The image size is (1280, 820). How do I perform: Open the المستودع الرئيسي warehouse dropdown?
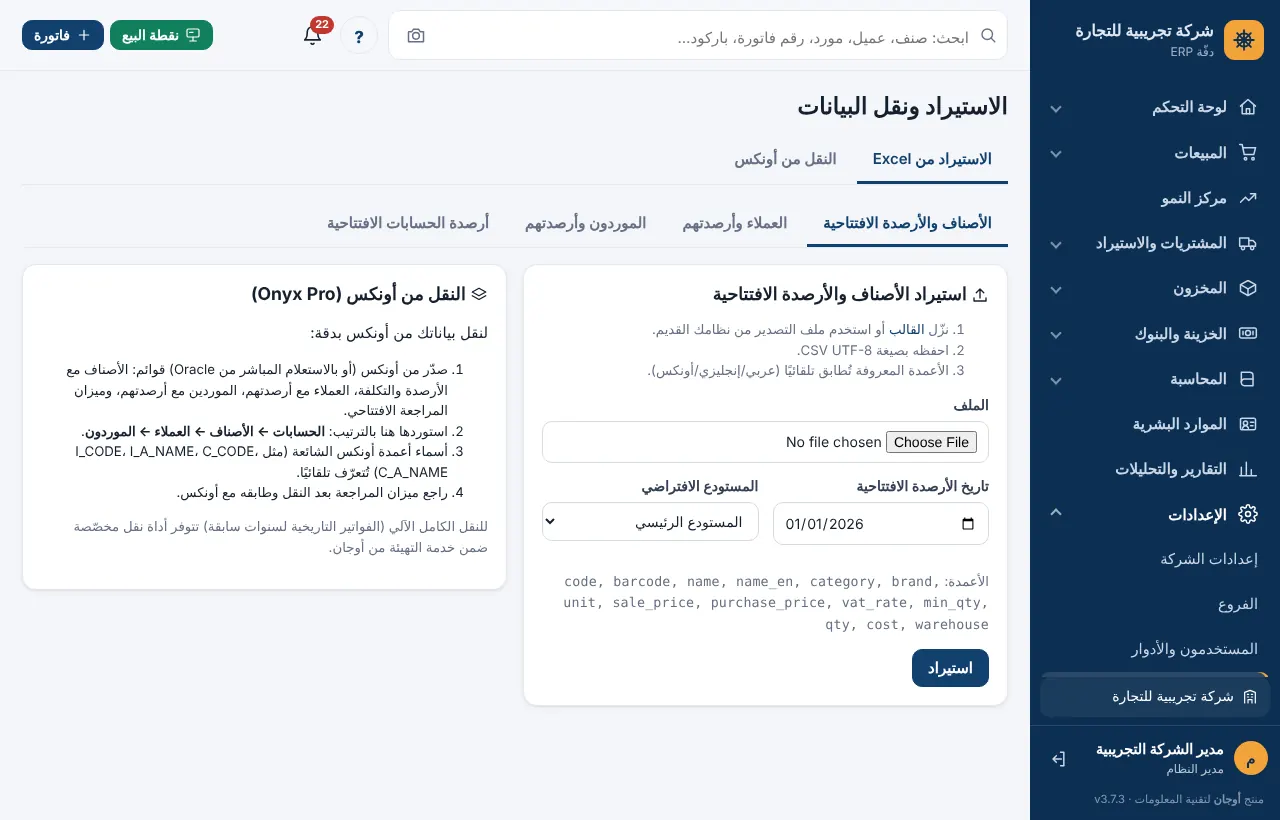[x=650, y=522]
